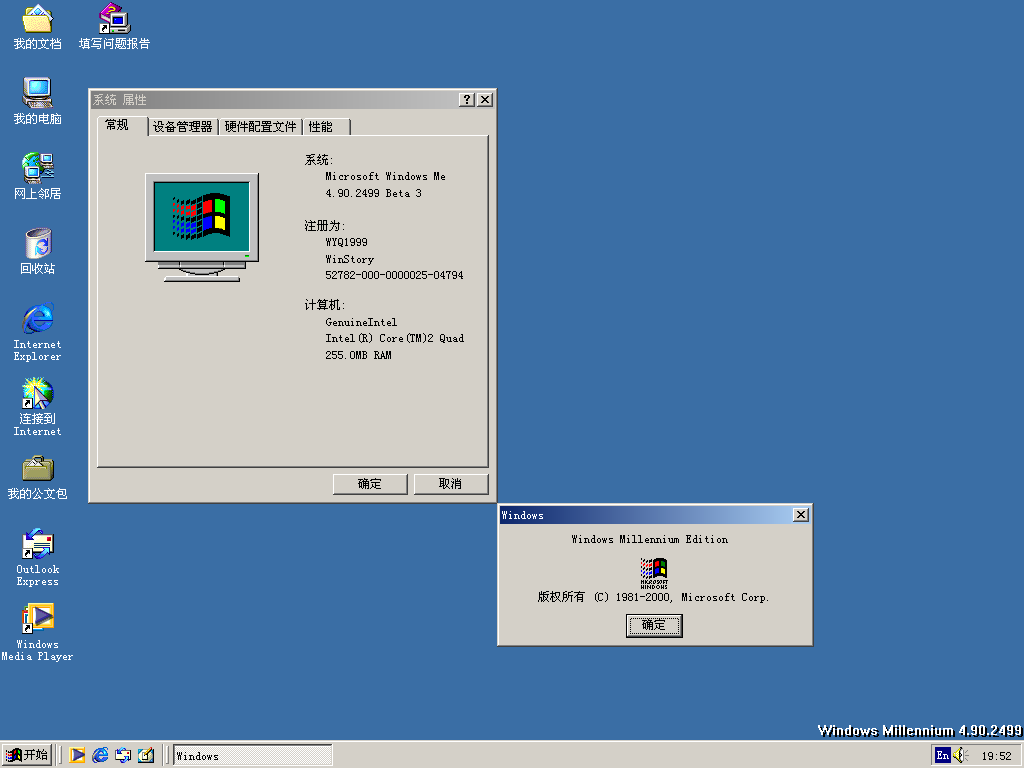Open the 开始 Start menu
This screenshot has height=768, width=1024.
(27, 755)
